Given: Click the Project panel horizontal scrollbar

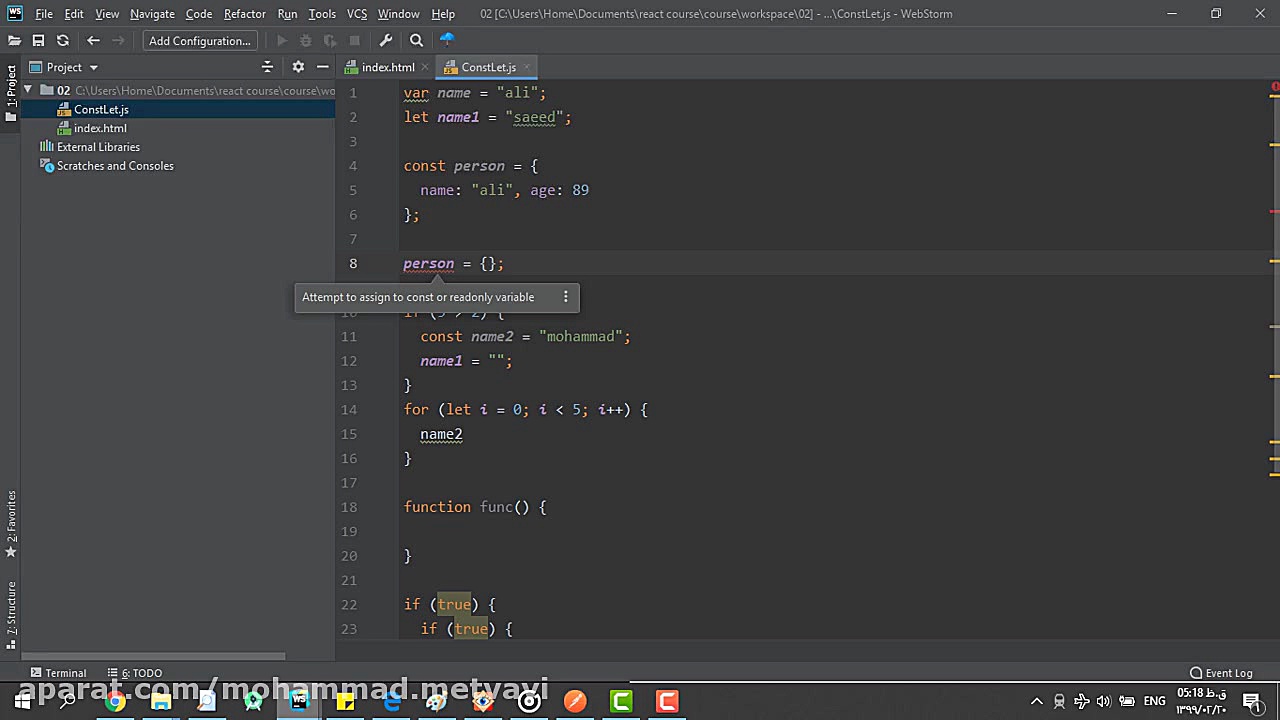Looking at the screenshot, I should [x=153, y=656].
